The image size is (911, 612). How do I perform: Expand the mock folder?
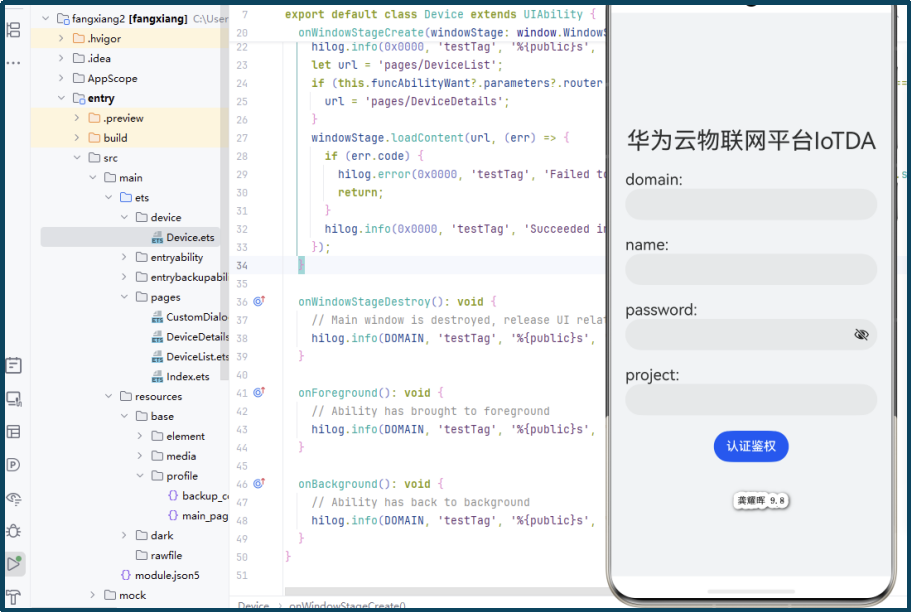coord(92,595)
